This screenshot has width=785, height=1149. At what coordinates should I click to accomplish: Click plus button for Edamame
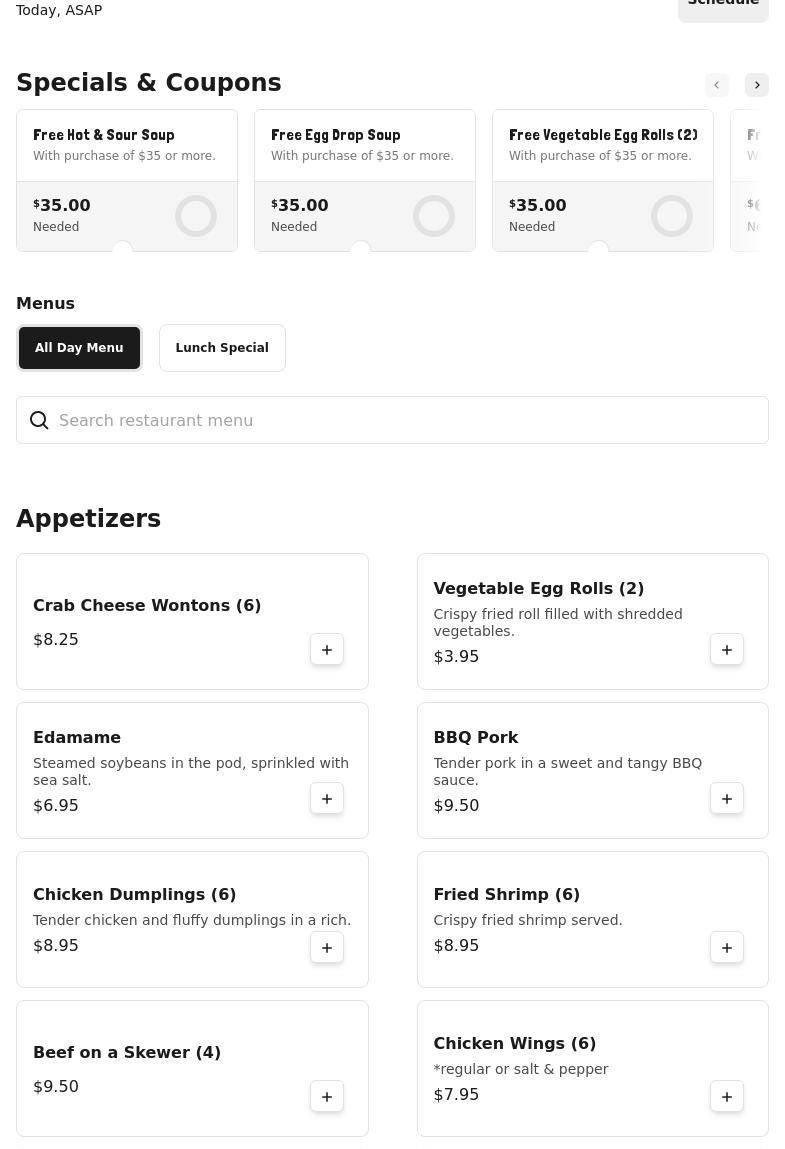(327, 799)
